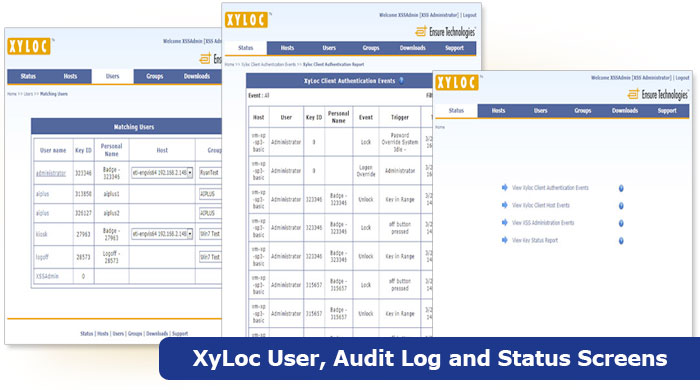Select Users tab in Users window

(x=112, y=76)
